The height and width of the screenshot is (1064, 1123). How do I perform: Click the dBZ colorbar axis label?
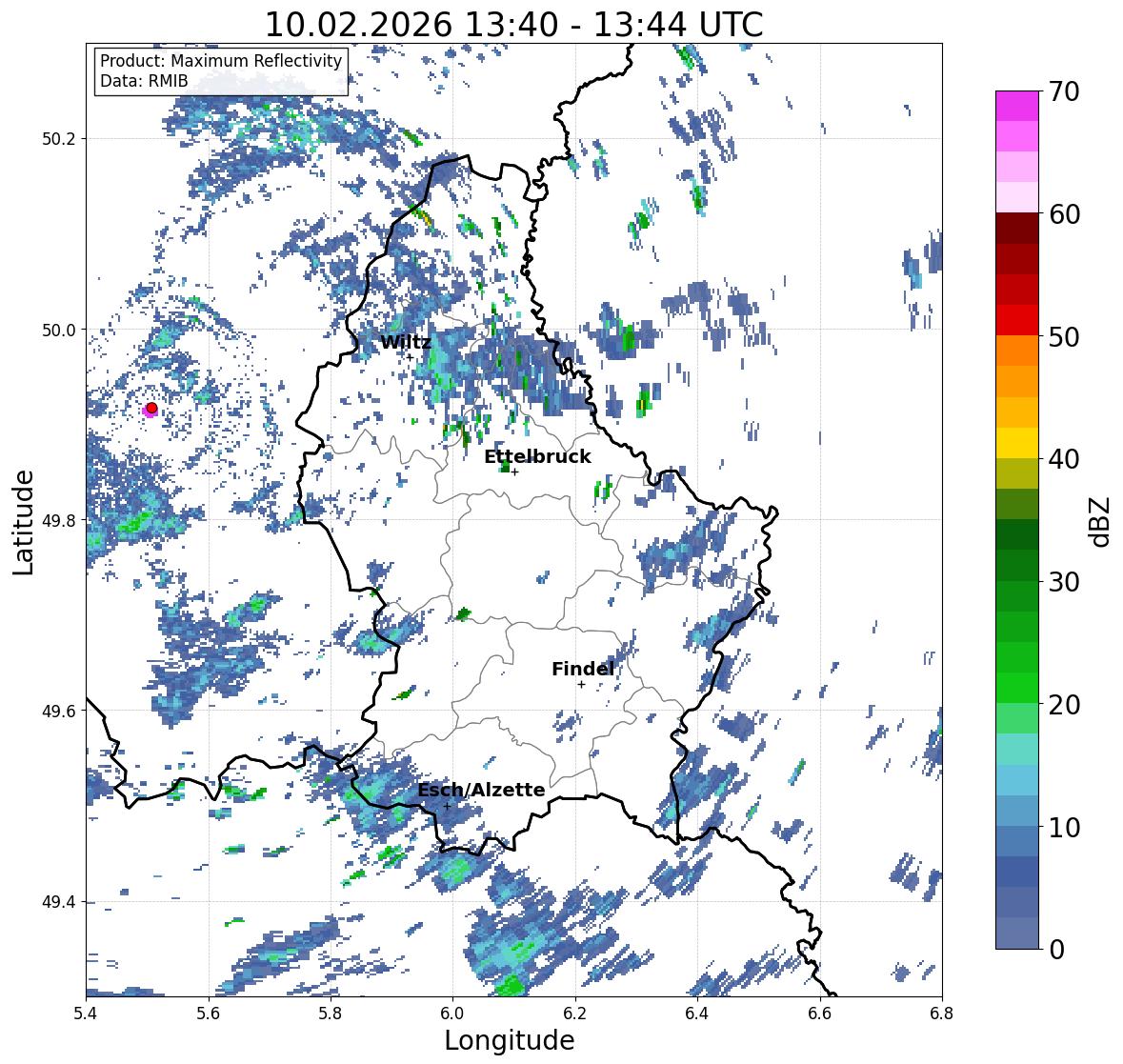[x=1101, y=521]
